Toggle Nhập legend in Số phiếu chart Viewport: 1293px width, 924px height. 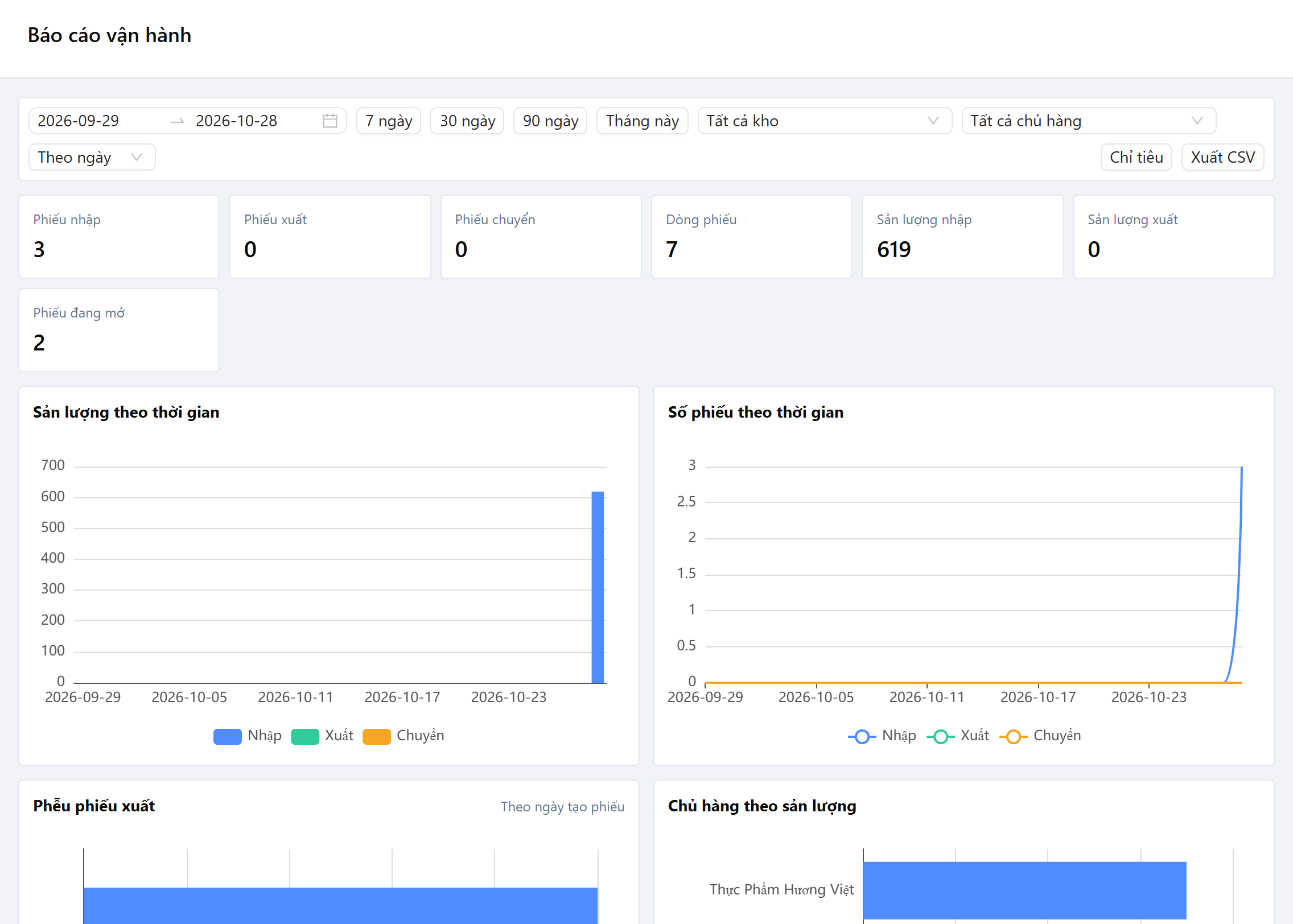click(882, 736)
